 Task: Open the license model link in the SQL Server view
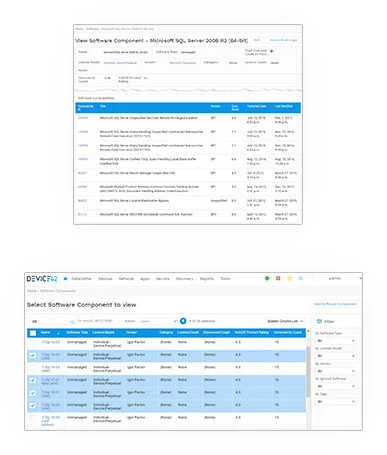pos(120,63)
